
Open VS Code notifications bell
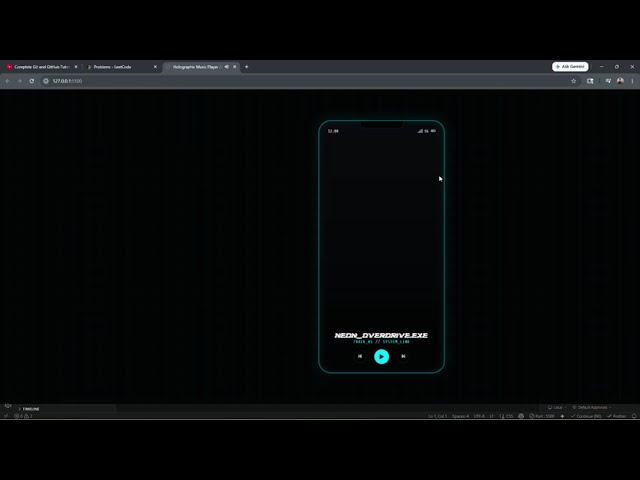pos(634,416)
